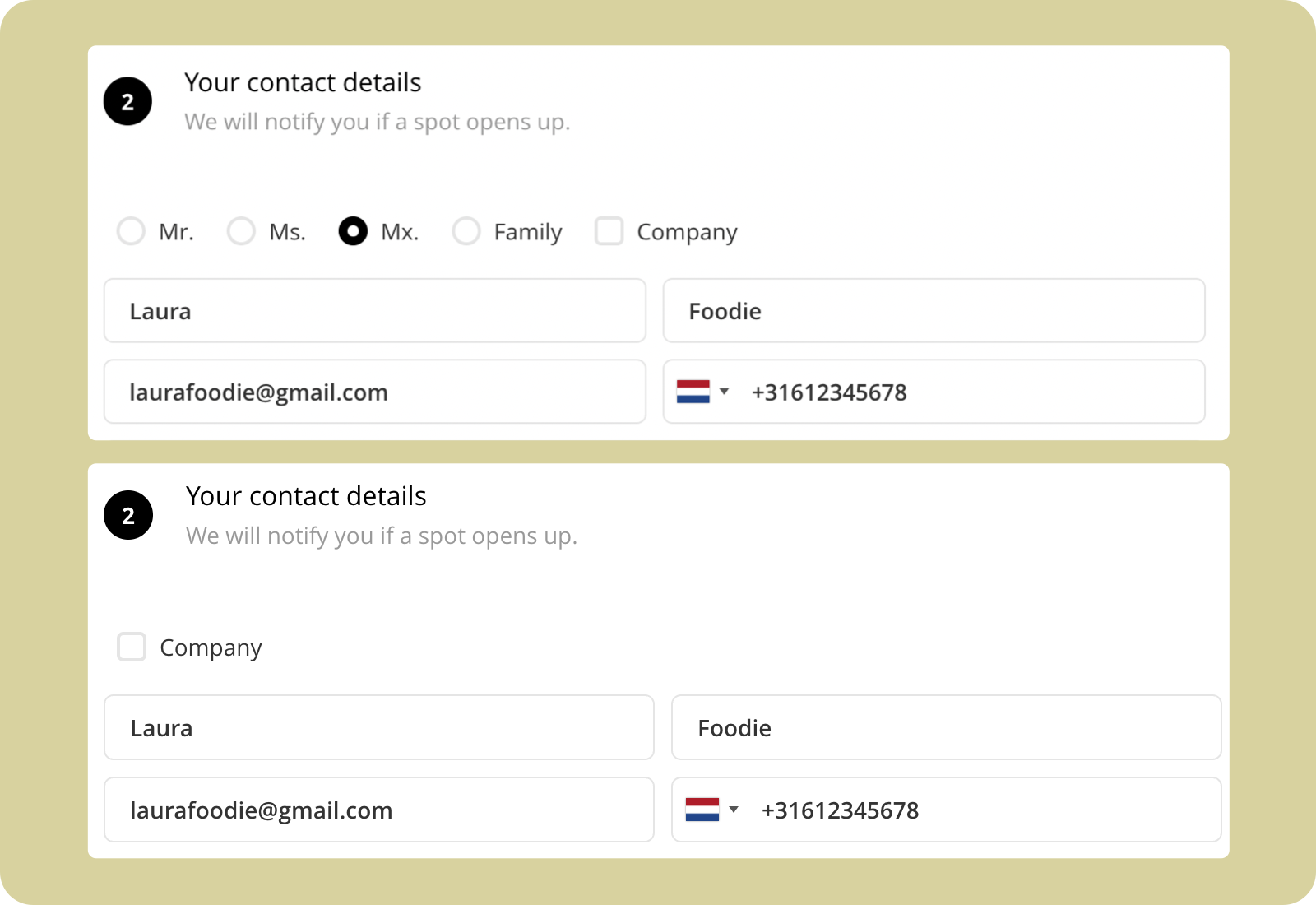Expand the country code dropdown arrow in second form

point(734,810)
